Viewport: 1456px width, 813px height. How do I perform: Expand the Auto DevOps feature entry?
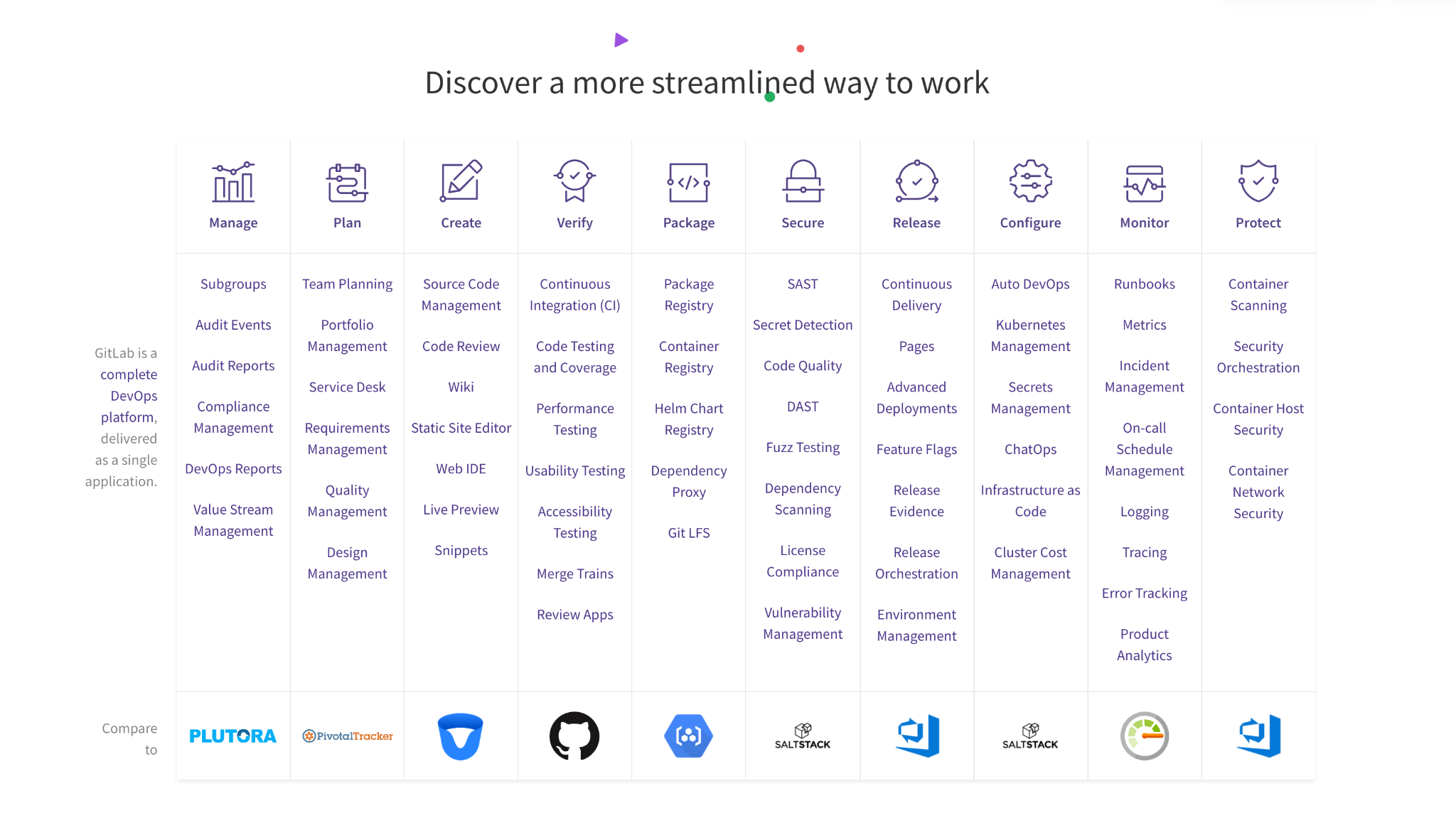pos(1030,284)
